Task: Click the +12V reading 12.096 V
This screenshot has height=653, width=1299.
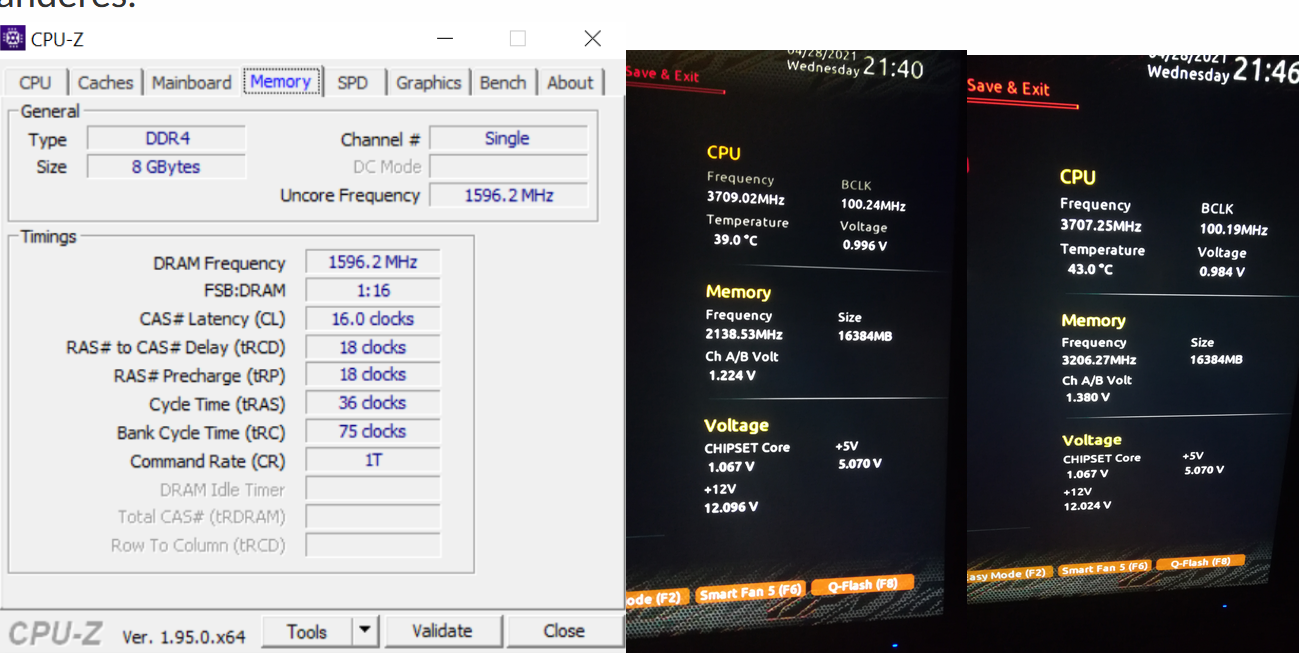Action: coord(731,507)
